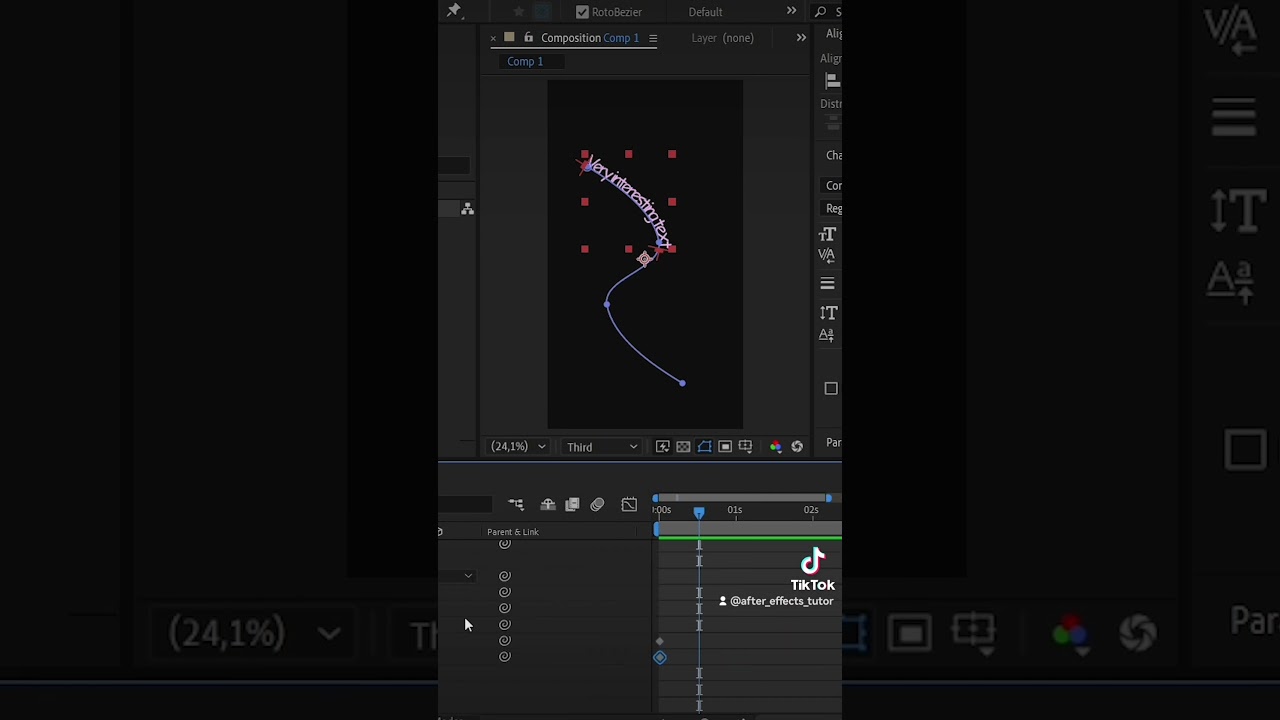This screenshot has height=720, width=1280.
Task: Toggle the transparency grid icon
Action: 683,447
